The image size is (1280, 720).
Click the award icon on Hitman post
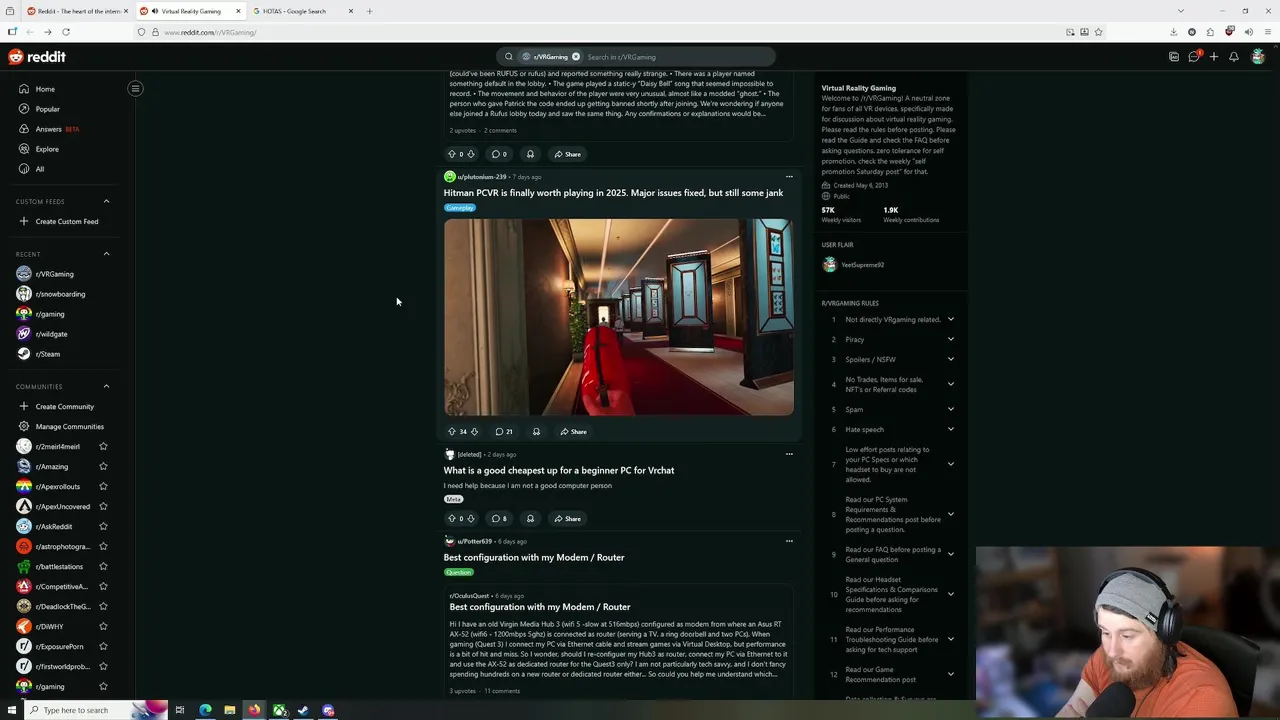tap(536, 432)
